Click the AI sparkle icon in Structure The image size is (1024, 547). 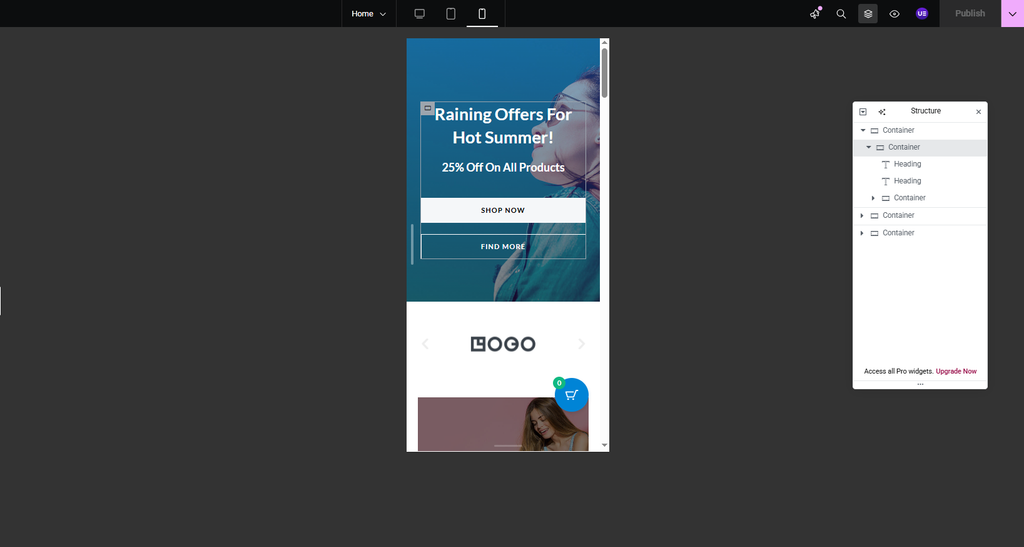pos(882,112)
